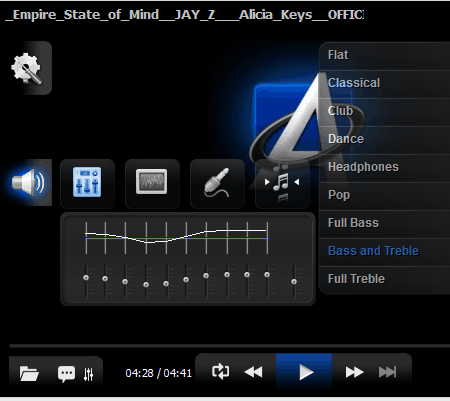Screen dimensions: 450x401
Task: Open the music notes playlist icon
Action: tap(282, 183)
